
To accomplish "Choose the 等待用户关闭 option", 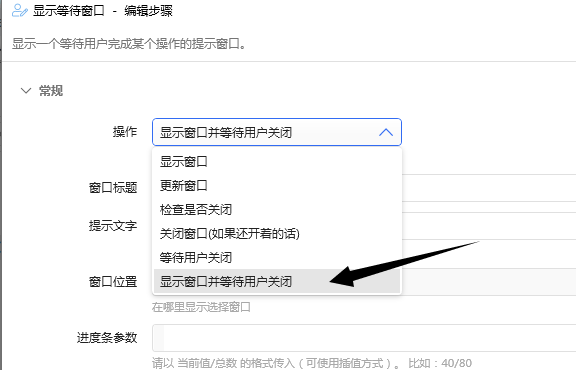I will pos(277,257).
